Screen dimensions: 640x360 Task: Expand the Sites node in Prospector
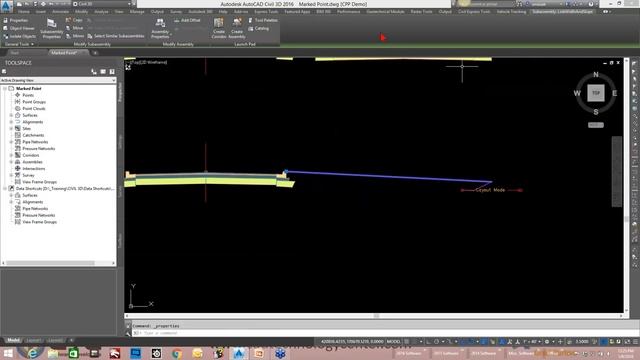11,129
